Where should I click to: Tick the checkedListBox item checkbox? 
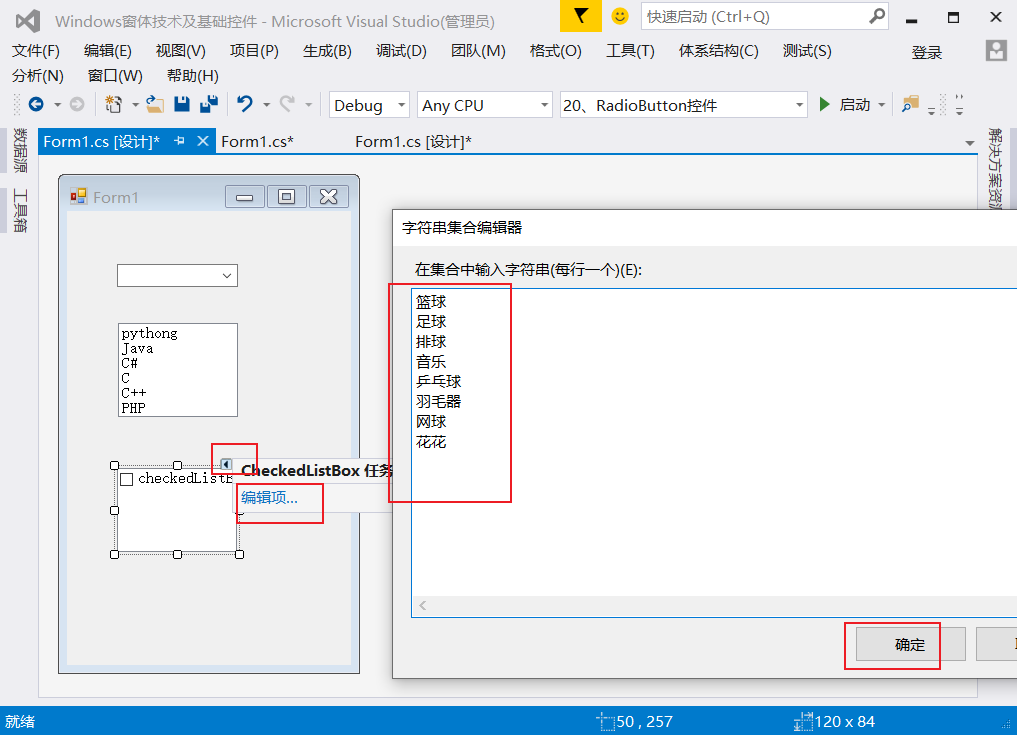[x=127, y=479]
